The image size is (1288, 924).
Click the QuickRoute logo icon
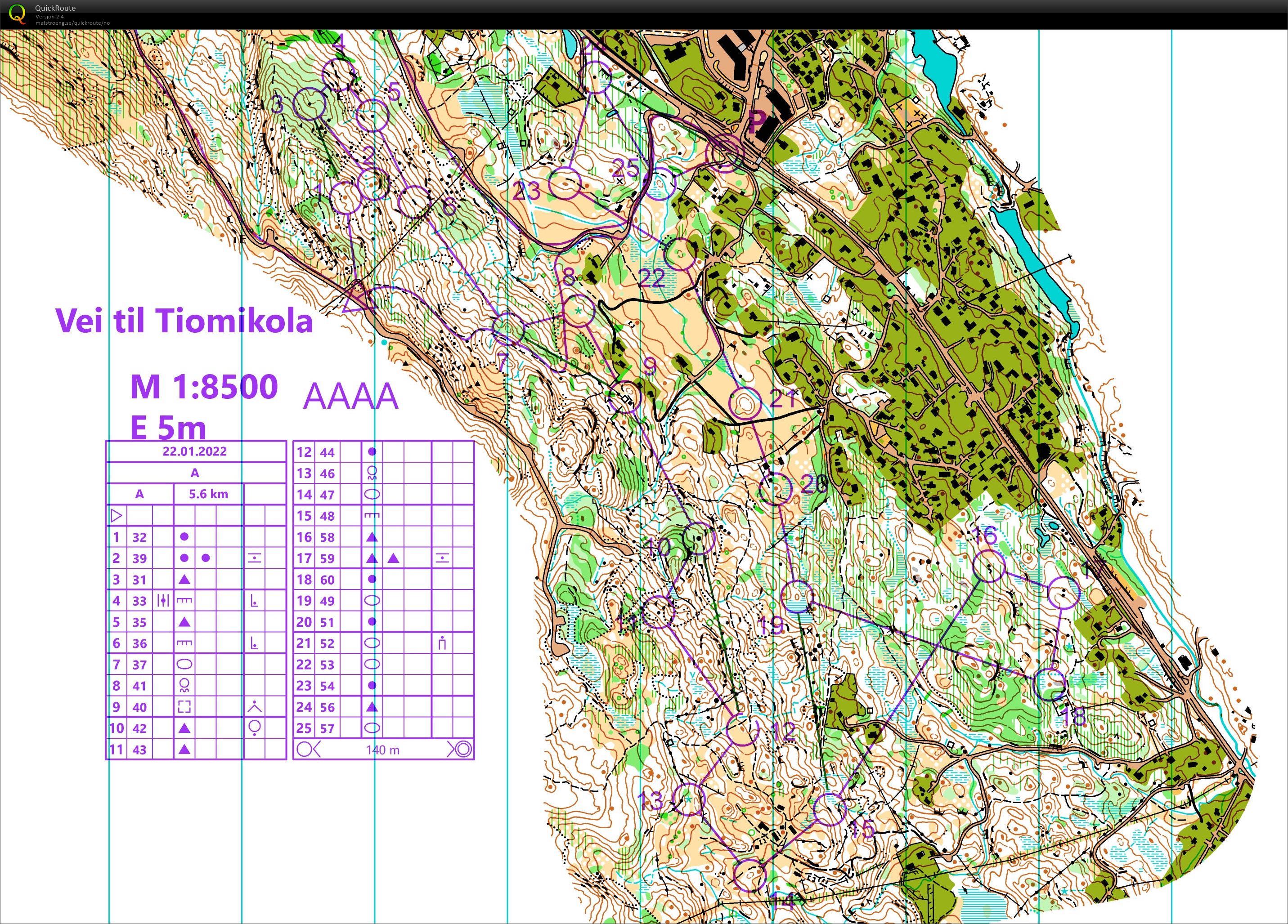tap(18, 13)
